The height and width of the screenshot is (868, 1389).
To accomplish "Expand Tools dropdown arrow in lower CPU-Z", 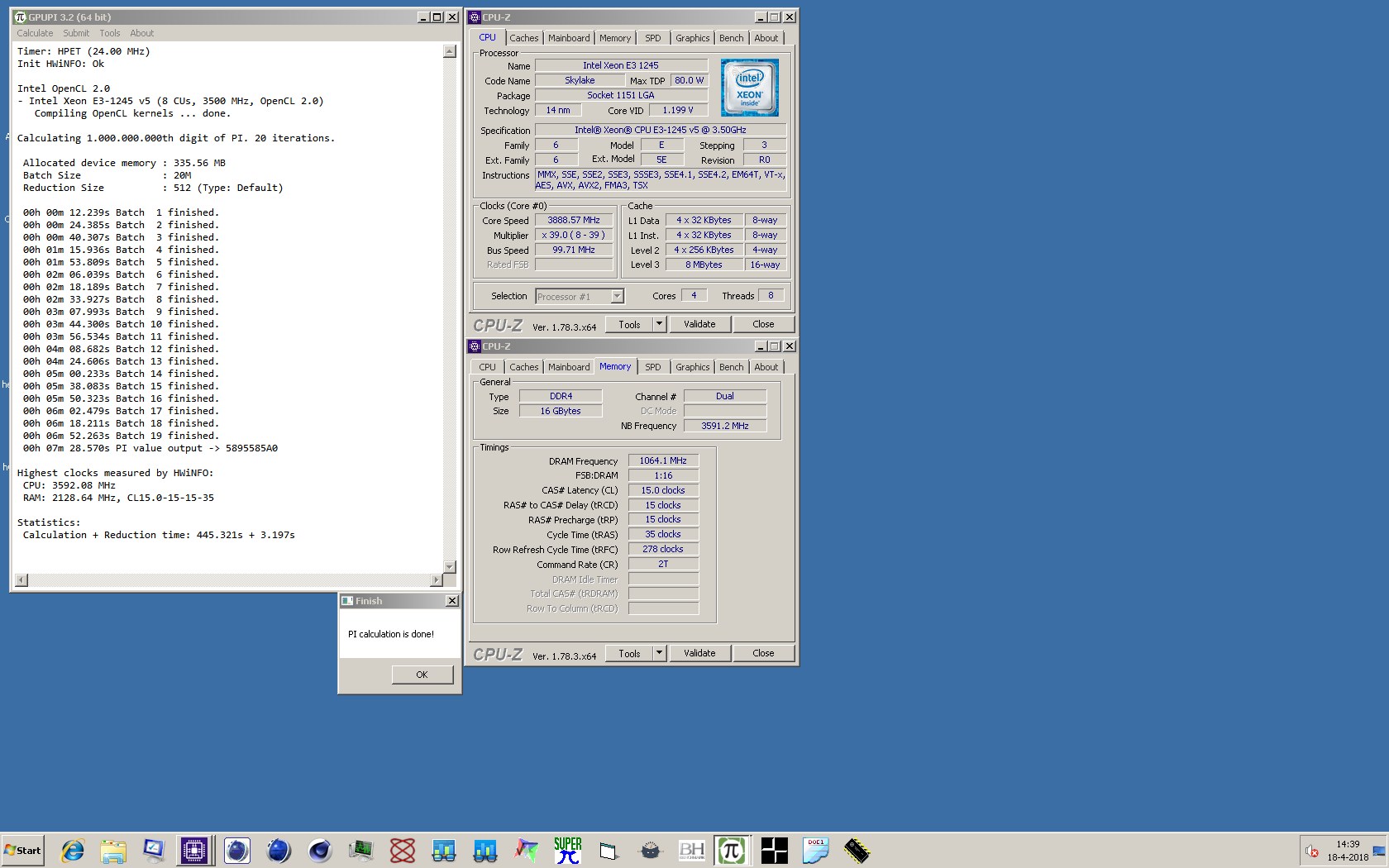I will pyautogui.click(x=660, y=653).
